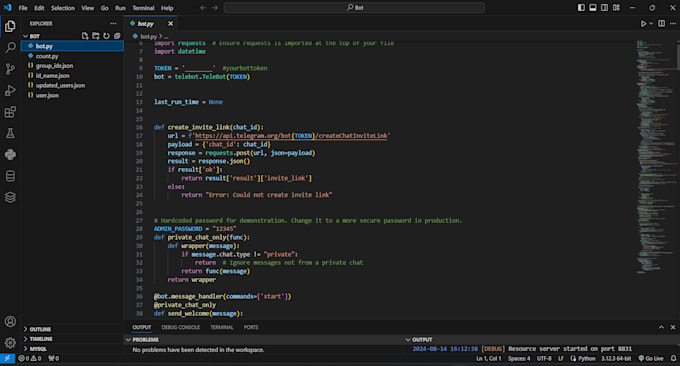680x366 pixels.
Task: Open the Extensions view
Action: coord(10,112)
